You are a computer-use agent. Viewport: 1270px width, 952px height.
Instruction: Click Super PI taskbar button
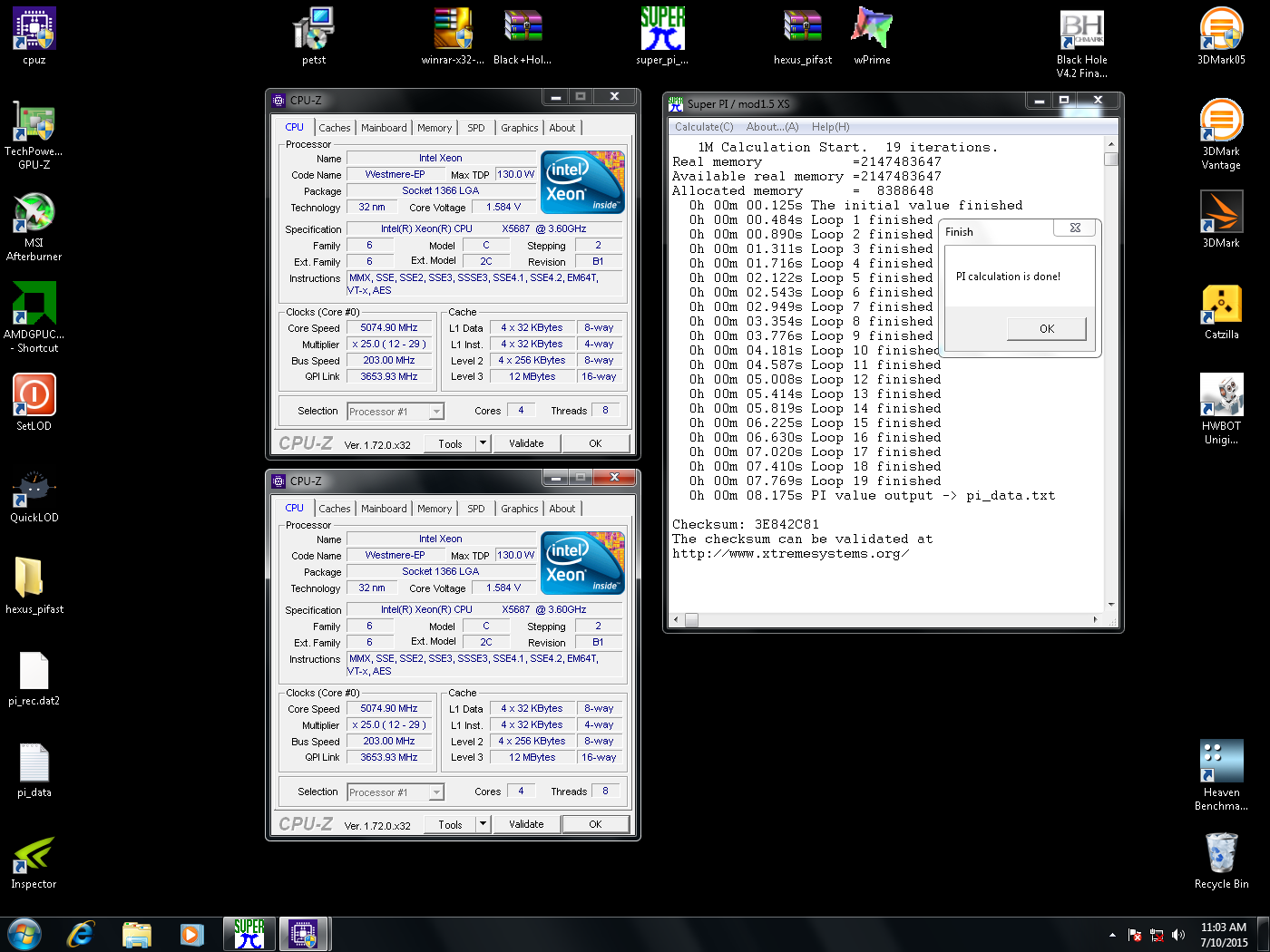(249, 934)
